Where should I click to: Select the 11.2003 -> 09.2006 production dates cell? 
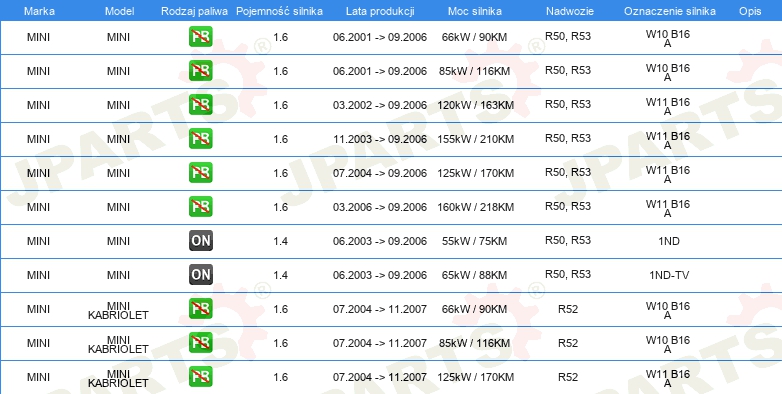[x=380, y=139]
